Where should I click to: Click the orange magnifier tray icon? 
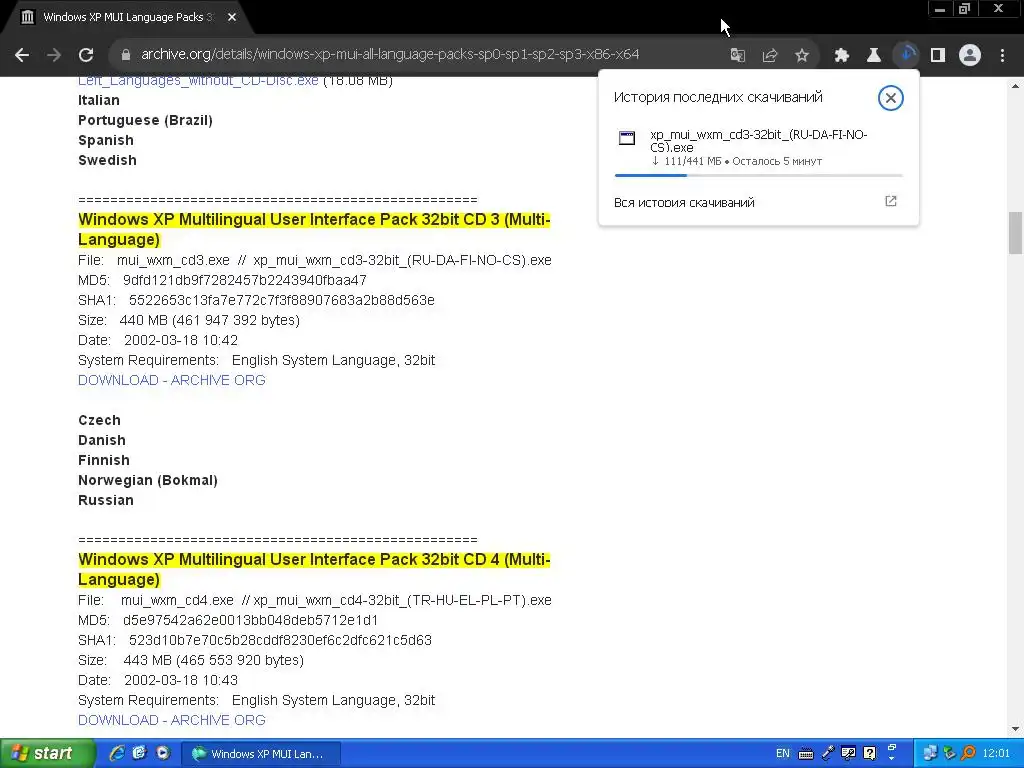(968, 754)
